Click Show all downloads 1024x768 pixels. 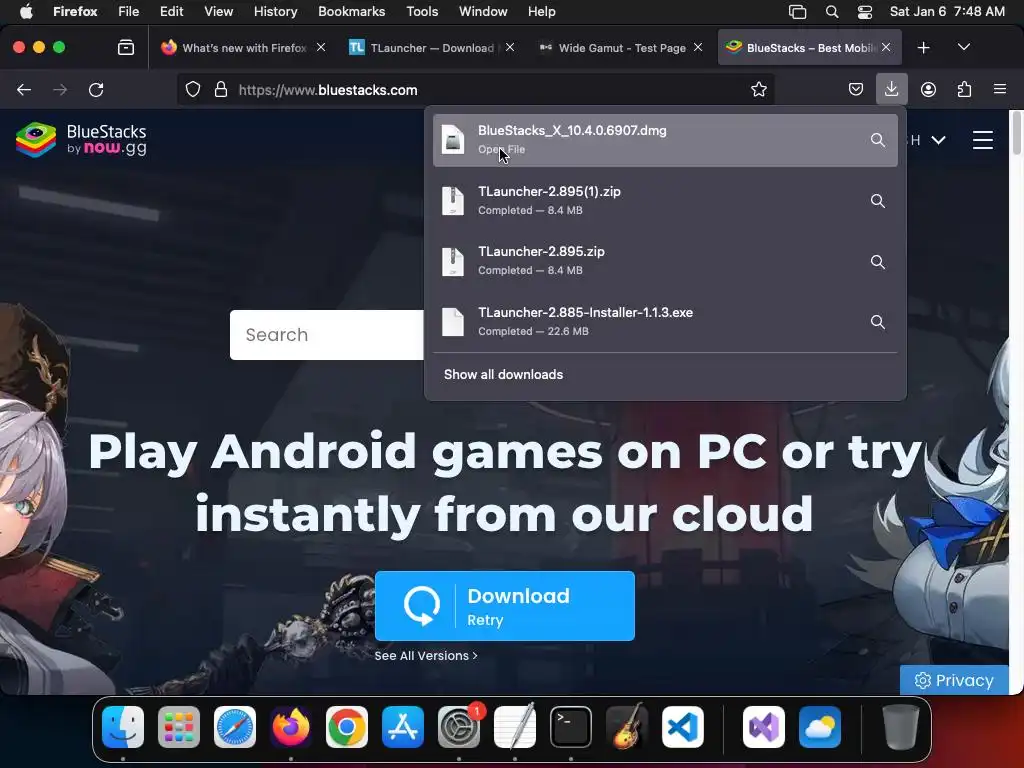coord(503,375)
